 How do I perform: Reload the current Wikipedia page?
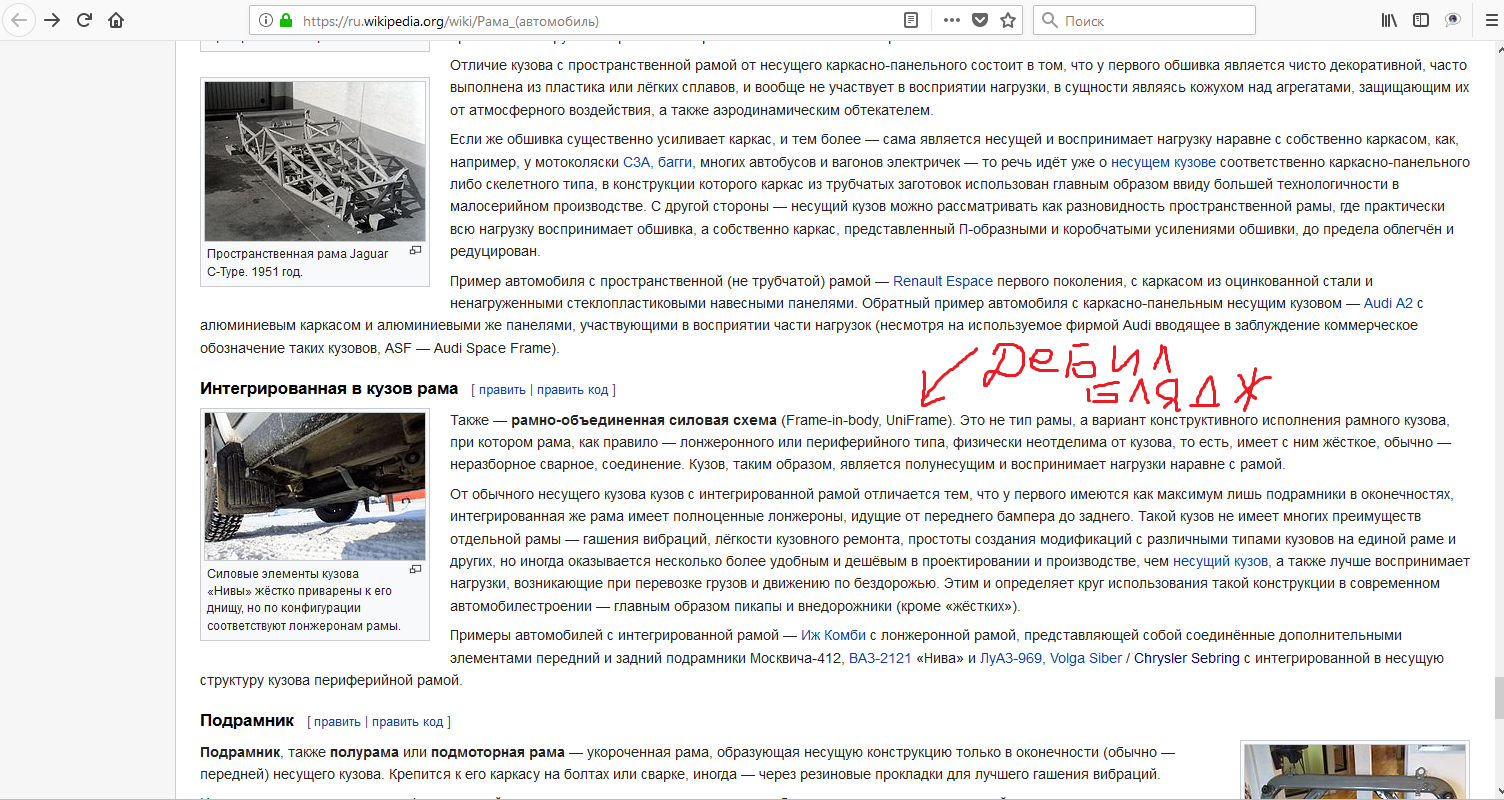click(x=84, y=20)
